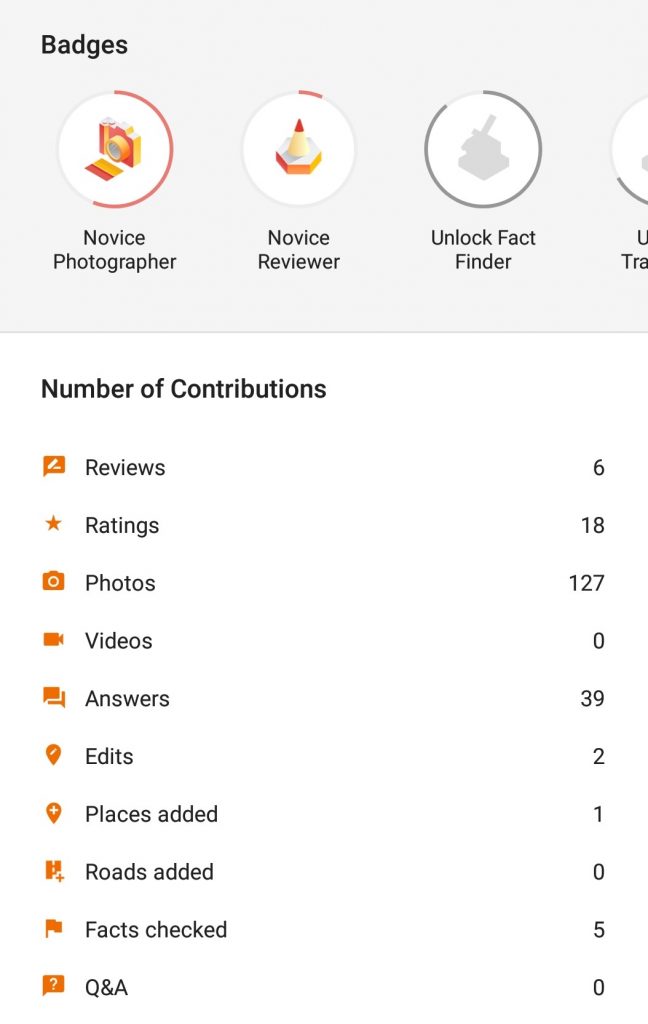648x1024 pixels.
Task: Click the Photos camera icon
Action: (x=54, y=581)
